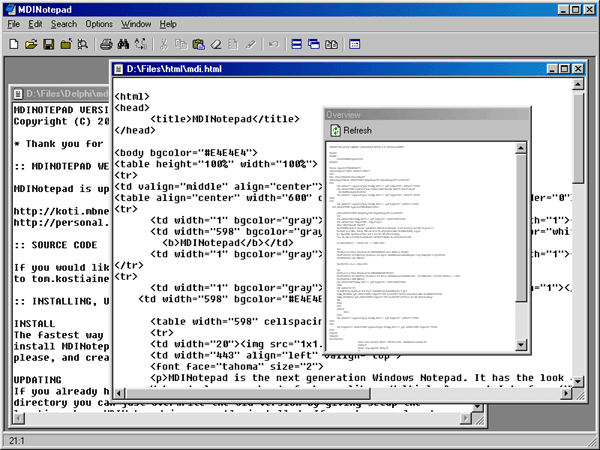The width and height of the screenshot is (600, 450).
Task: Close the mdi.html child window
Action: 578,69
